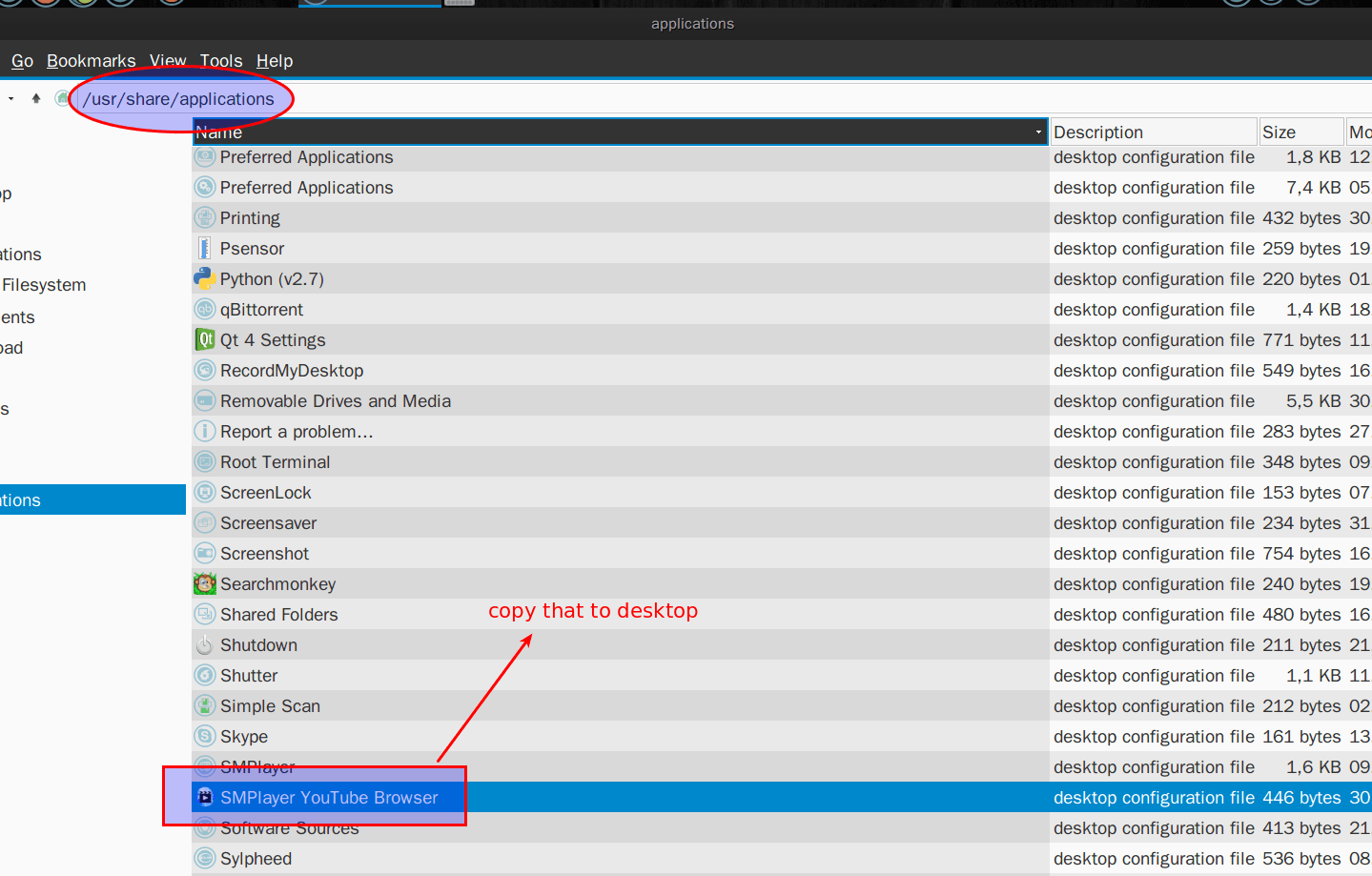
Task: Select the Screensaver entry
Action: (x=269, y=523)
